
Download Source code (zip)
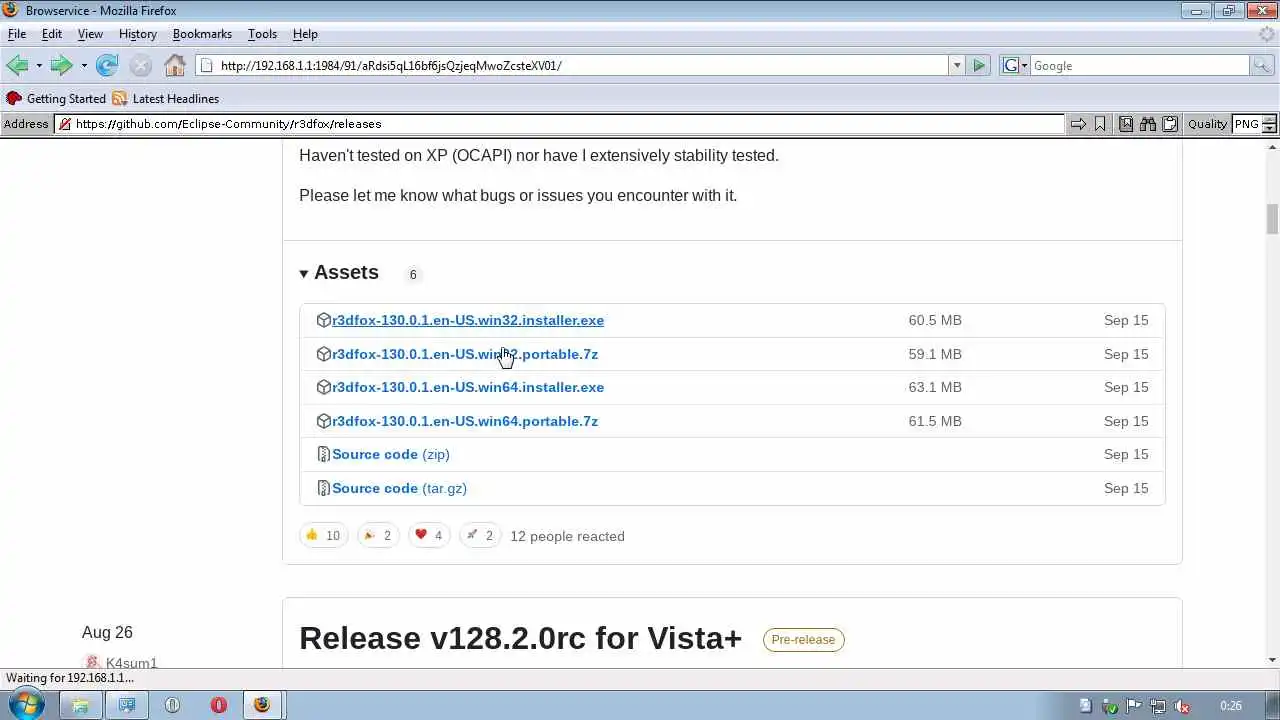coord(391,454)
